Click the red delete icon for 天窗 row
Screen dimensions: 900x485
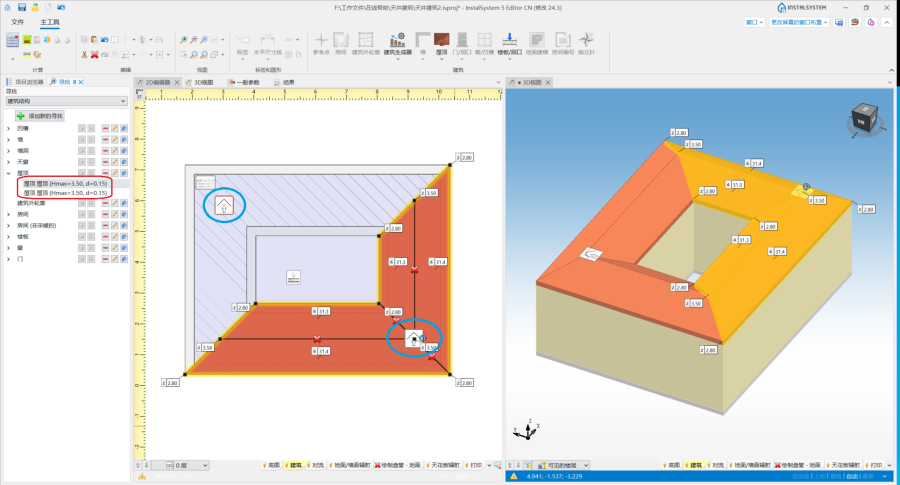click(104, 161)
